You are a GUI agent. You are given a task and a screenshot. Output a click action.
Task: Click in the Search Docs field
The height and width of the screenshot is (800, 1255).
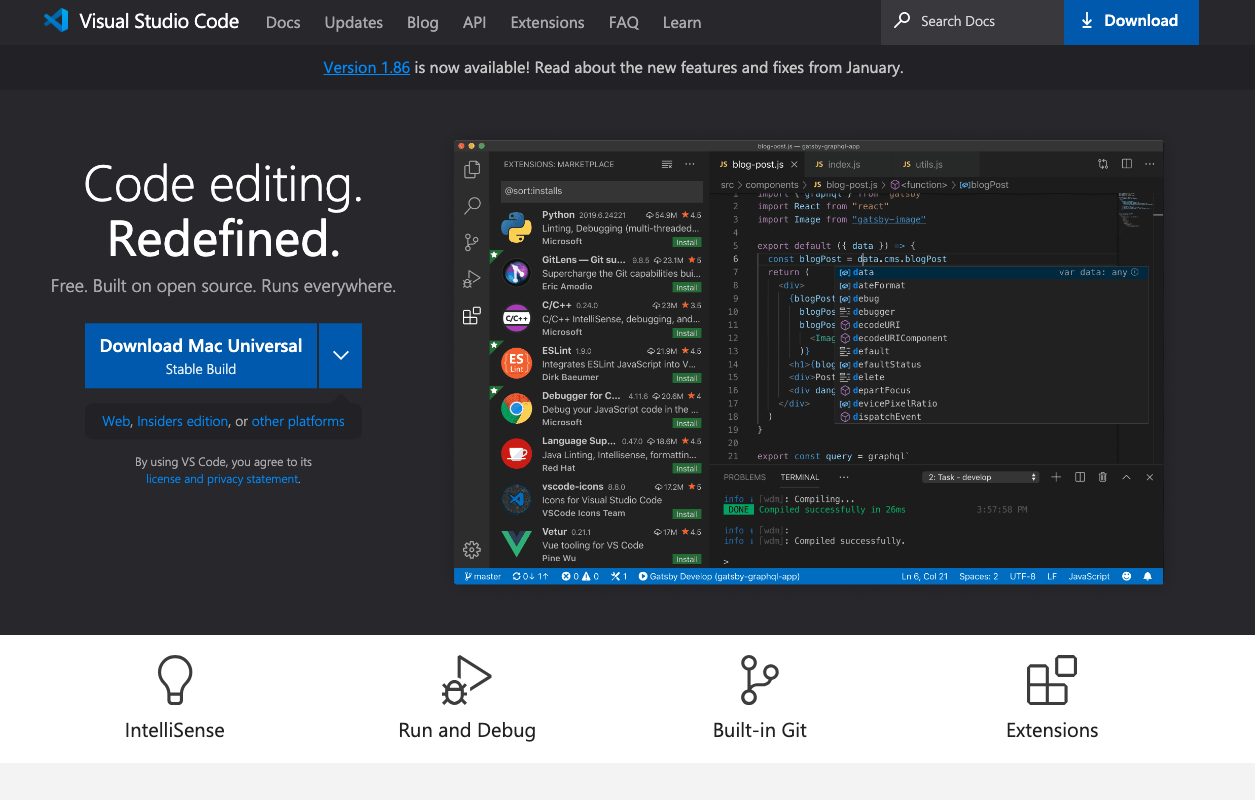pyautogui.click(x=972, y=21)
